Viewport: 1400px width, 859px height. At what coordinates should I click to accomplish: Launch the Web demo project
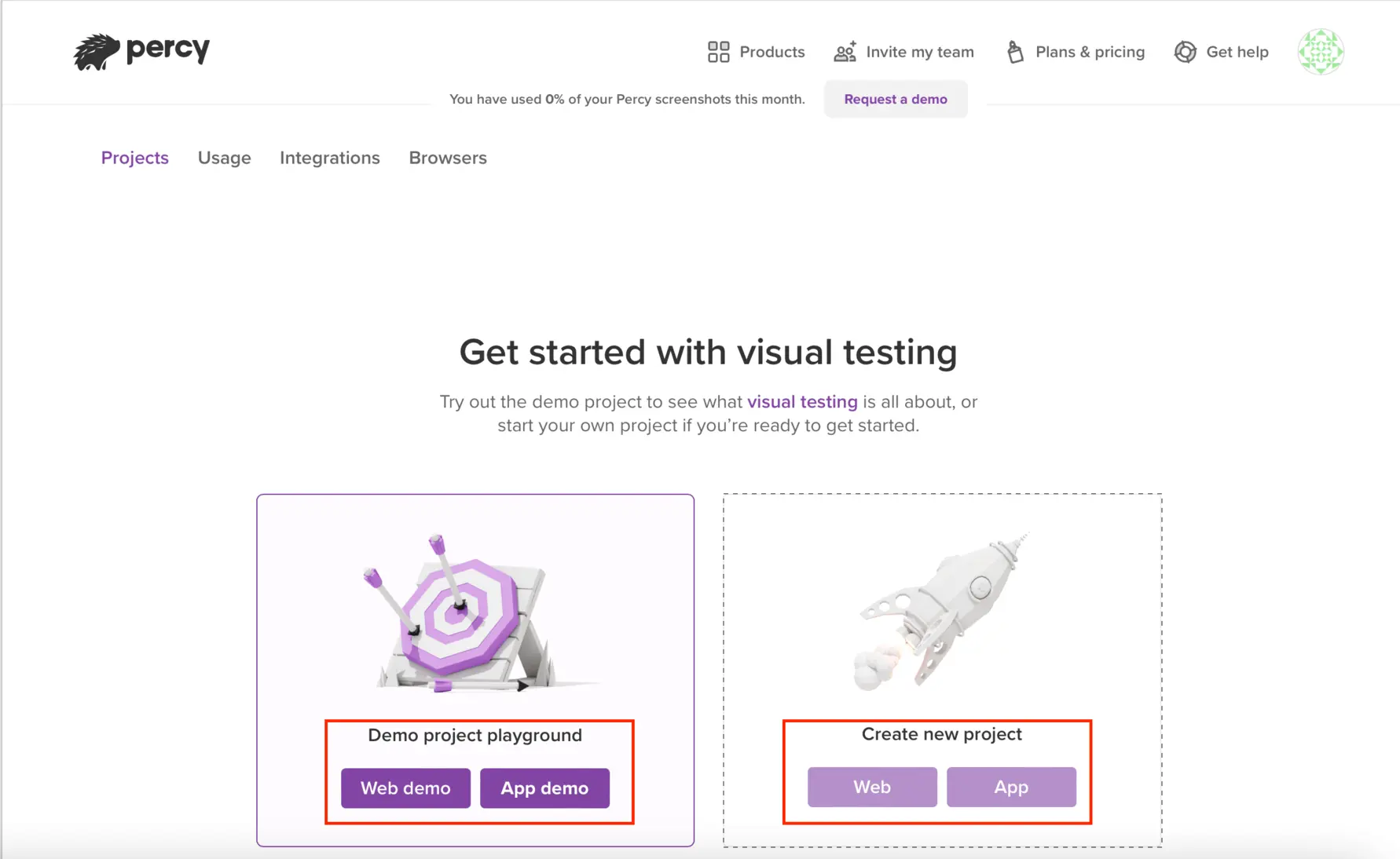point(405,788)
